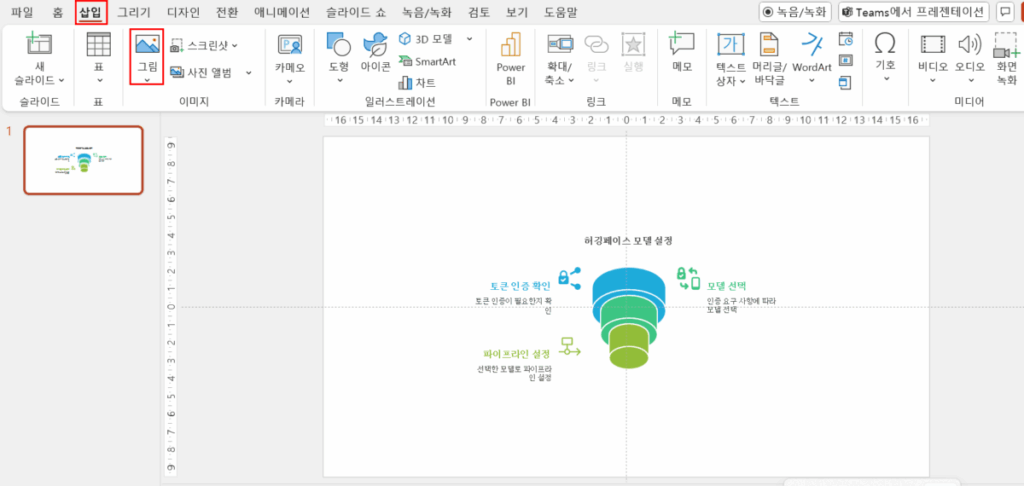Screen dimensions: 1024x486
Task: Expand the 표 table dropdown
Action: 99,80
